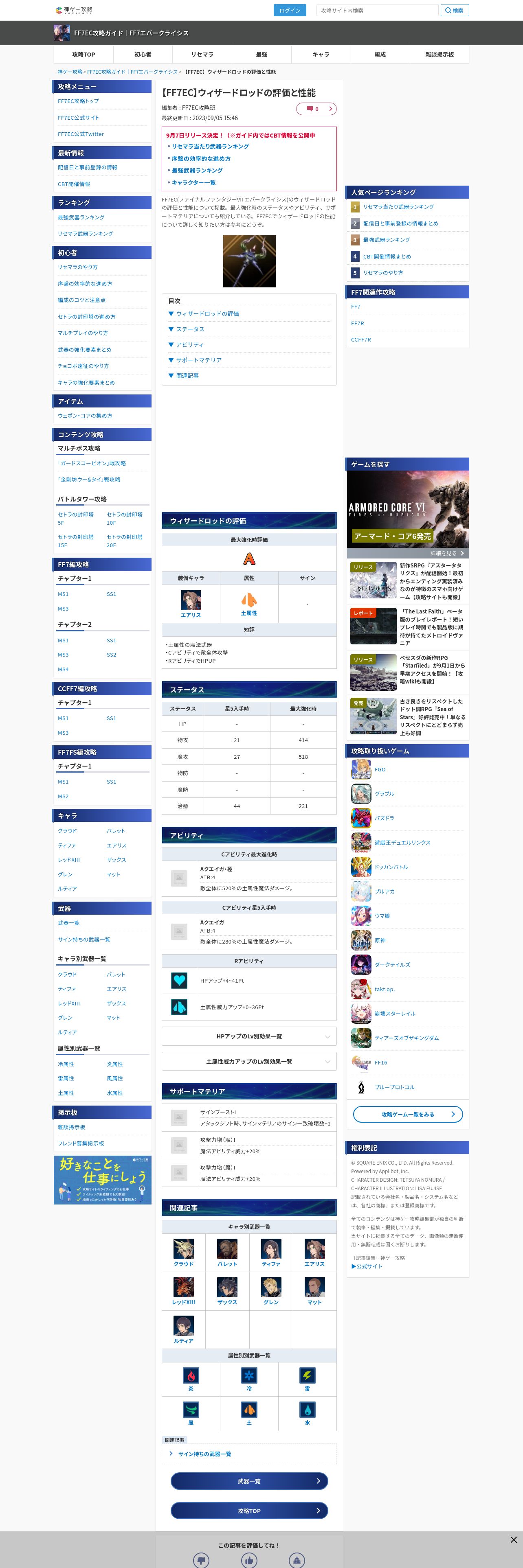Click Aerith portrait in equip character cell
Image resolution: width=523 pixels, height=1568 pixels.
pos(191,600)
